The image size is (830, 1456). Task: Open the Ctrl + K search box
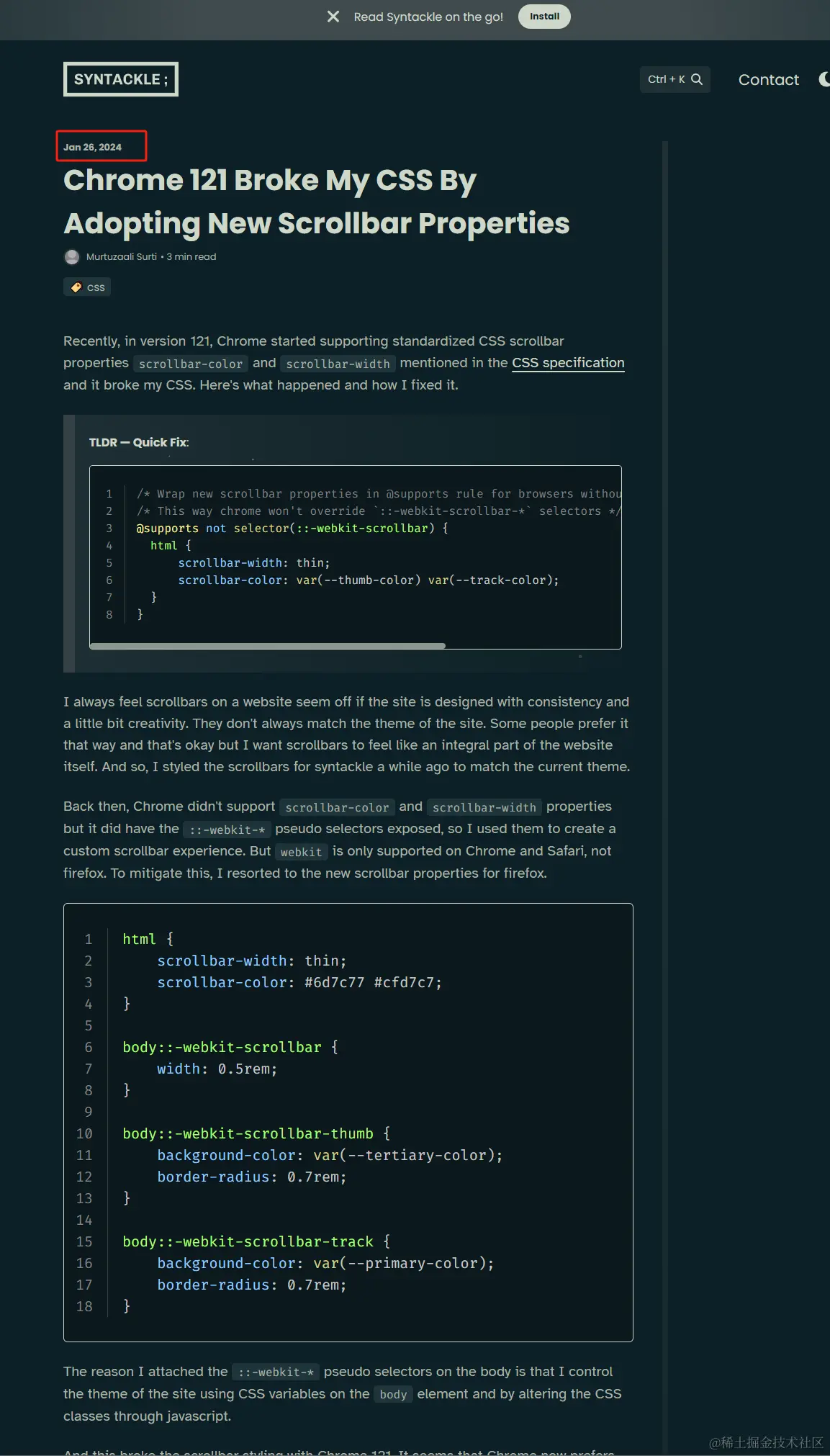[675, 79]
